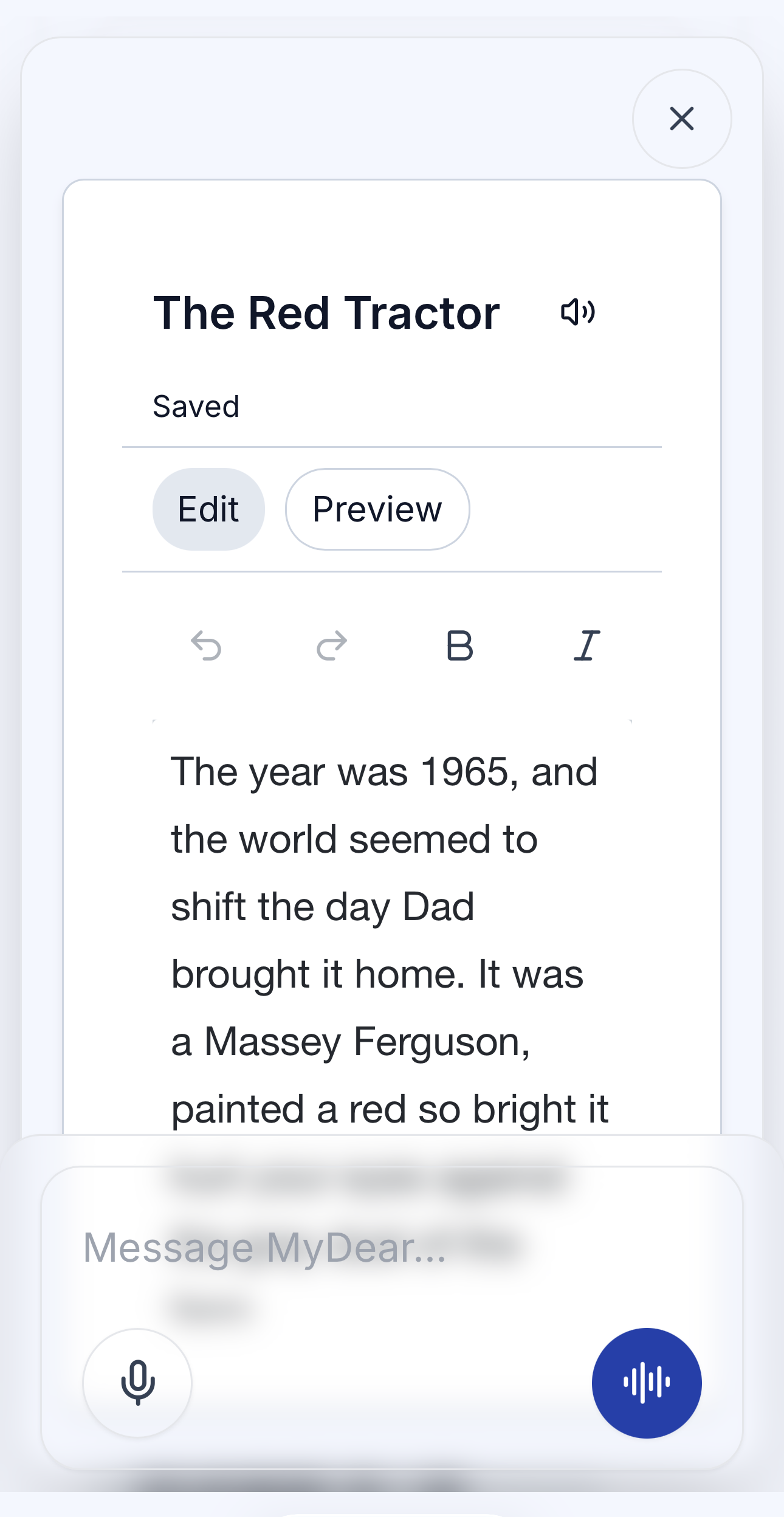Switch to Edit mode
Screen dimensions: 784x1517
click(x=208, y=509)
